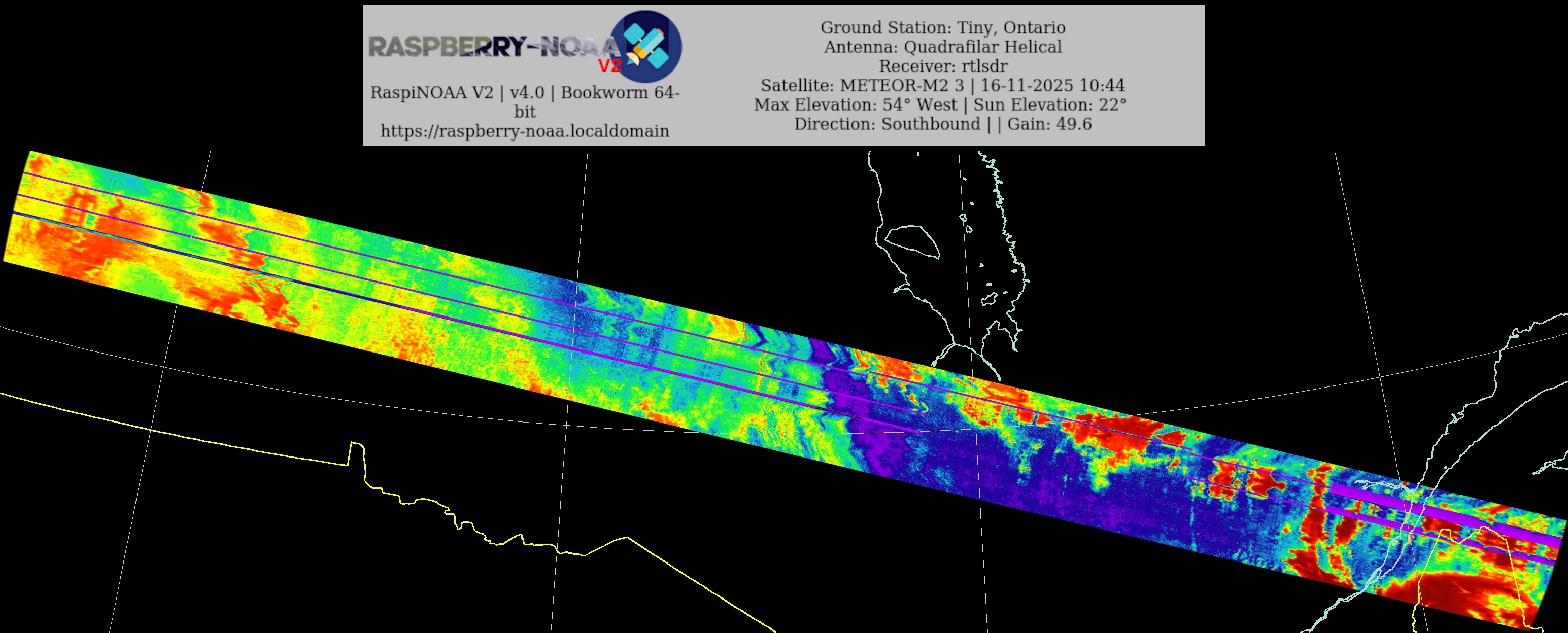Viewport: 1568px width, 633px height.
Task: Click the oval lake outline on the map
Action: click(912, 241)
